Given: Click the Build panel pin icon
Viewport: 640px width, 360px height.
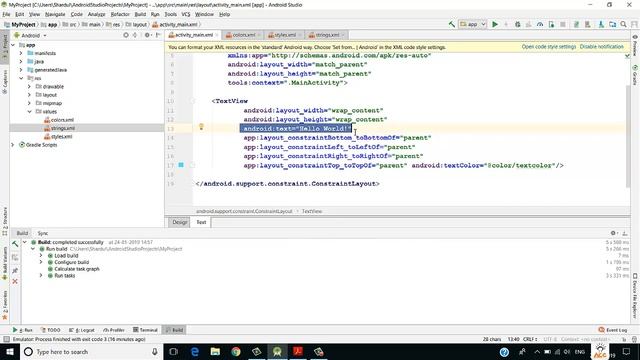Looking at the screenshot, I should (15, 271).
